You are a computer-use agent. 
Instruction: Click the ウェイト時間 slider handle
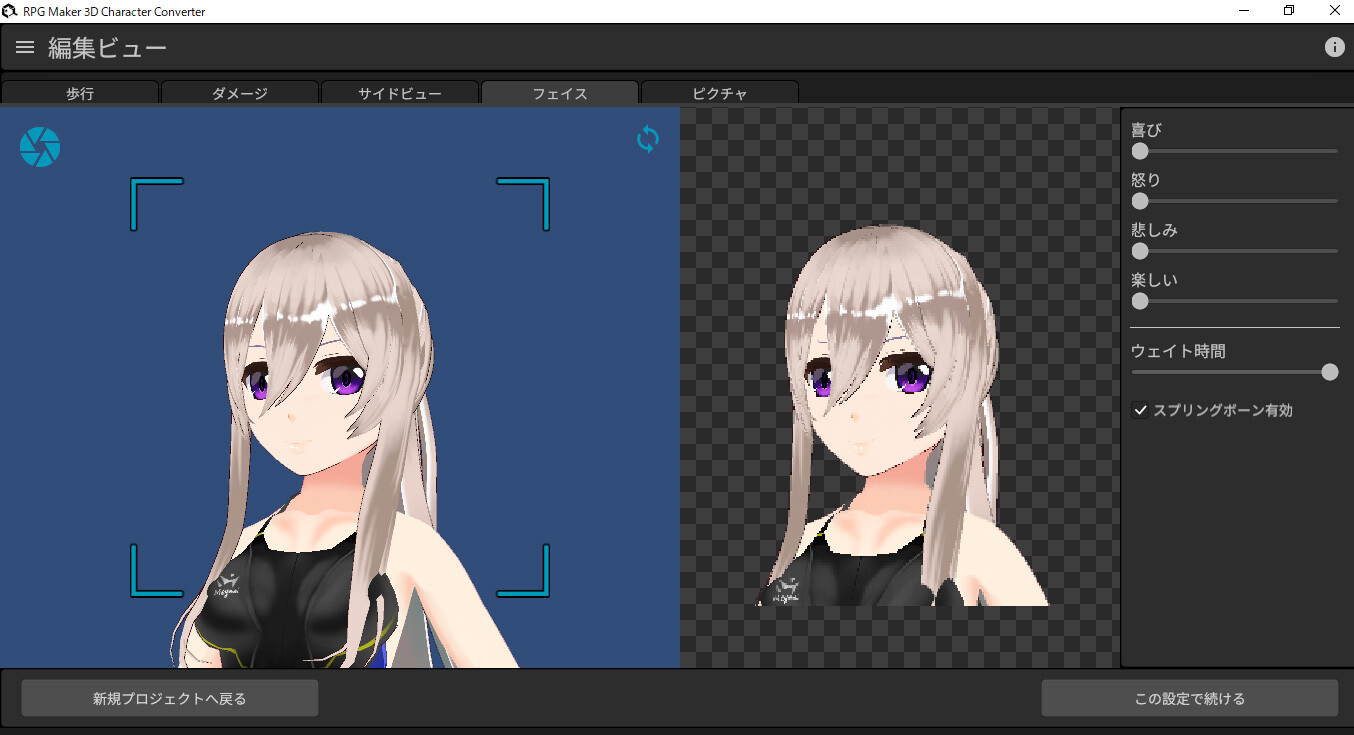click(1330, 371)
